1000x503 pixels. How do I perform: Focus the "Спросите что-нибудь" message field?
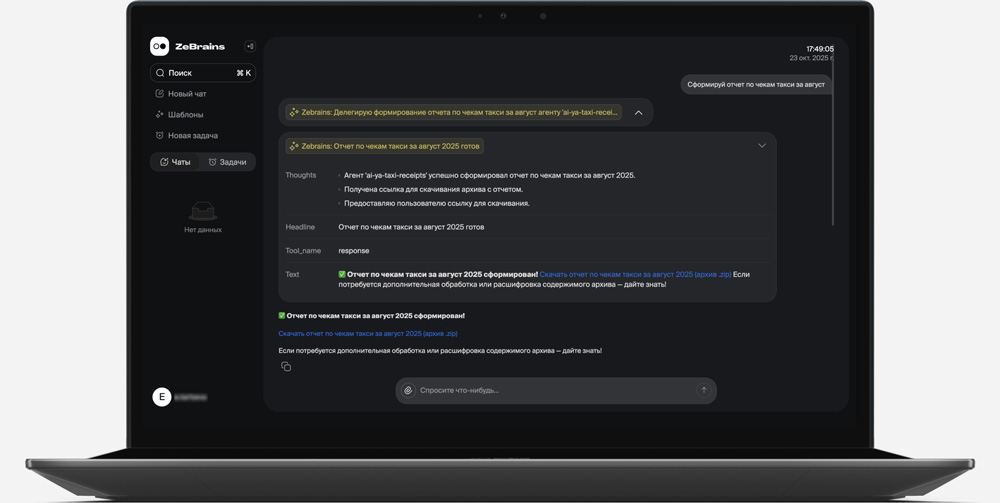550,390
